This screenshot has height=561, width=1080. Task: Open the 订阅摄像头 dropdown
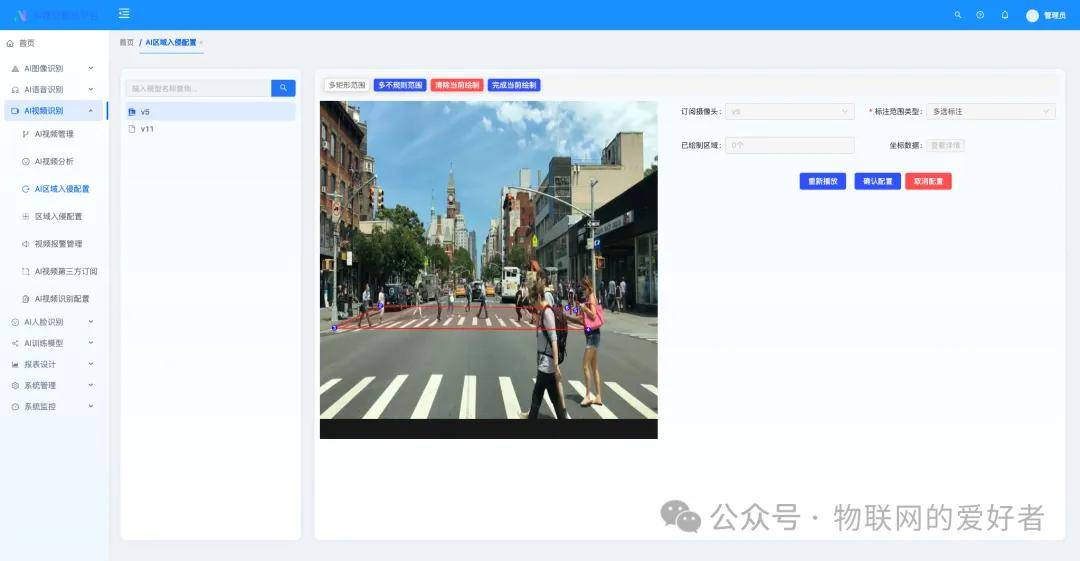click(789, 112)
